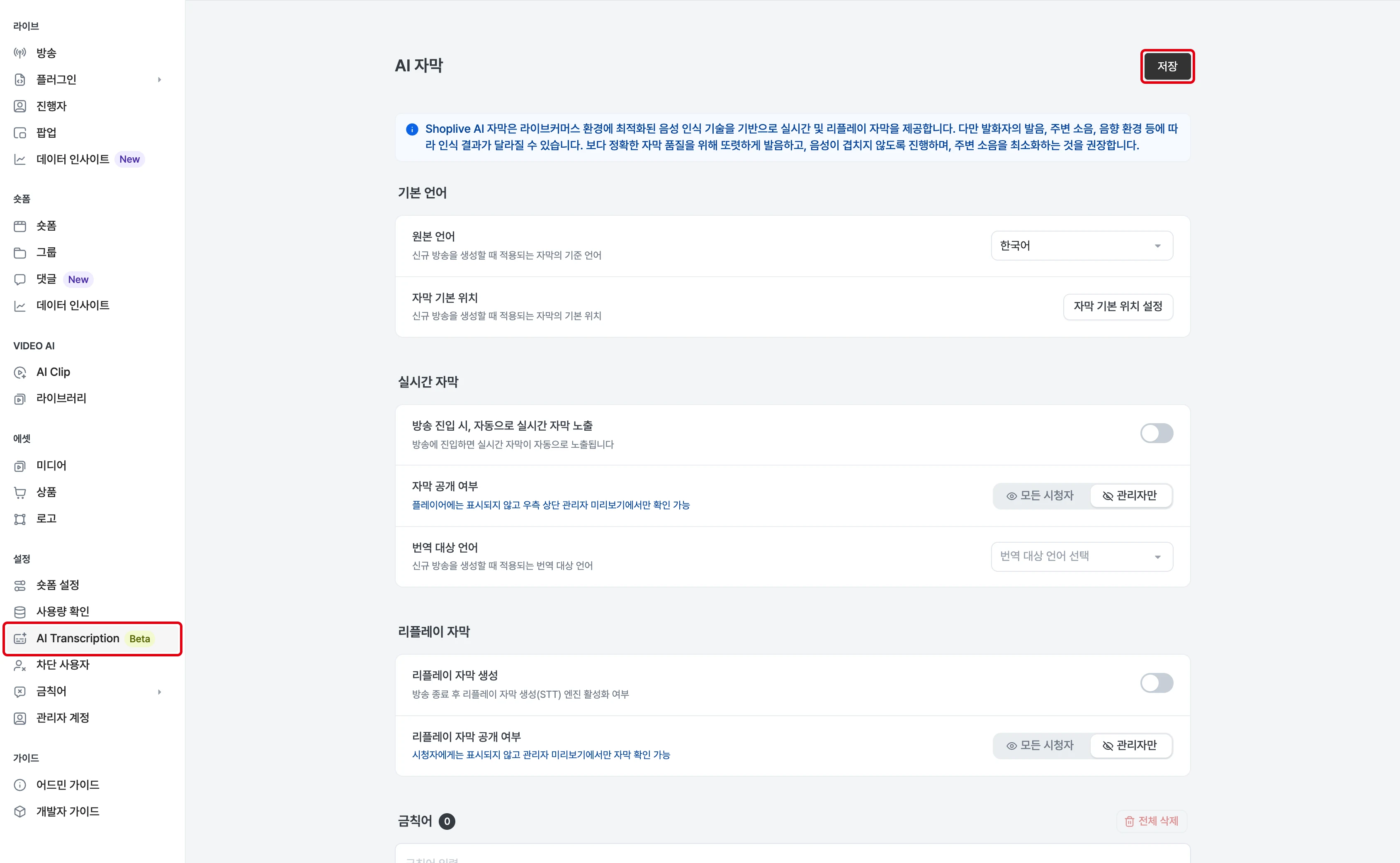1400x863 pixels.
Task: Expand the 금칙어 sidebar submenu arrow
Action: (159, 692)
